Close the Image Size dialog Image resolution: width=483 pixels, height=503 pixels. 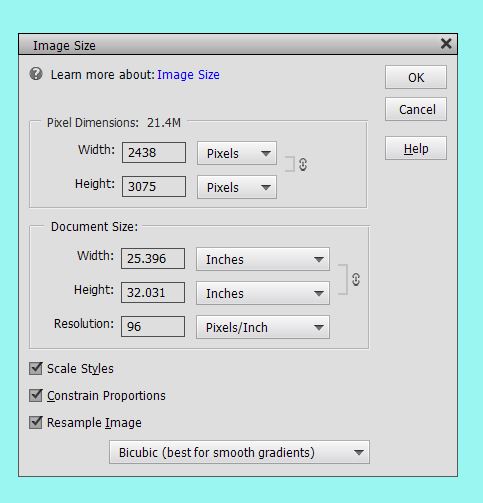coord(446,44)
